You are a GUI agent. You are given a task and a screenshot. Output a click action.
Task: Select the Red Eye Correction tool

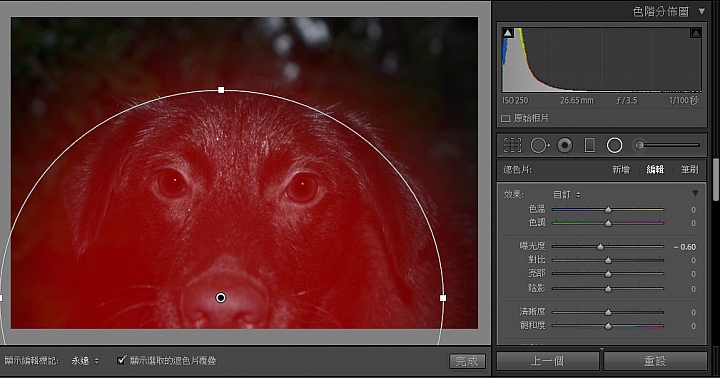[x=565, y=146]
